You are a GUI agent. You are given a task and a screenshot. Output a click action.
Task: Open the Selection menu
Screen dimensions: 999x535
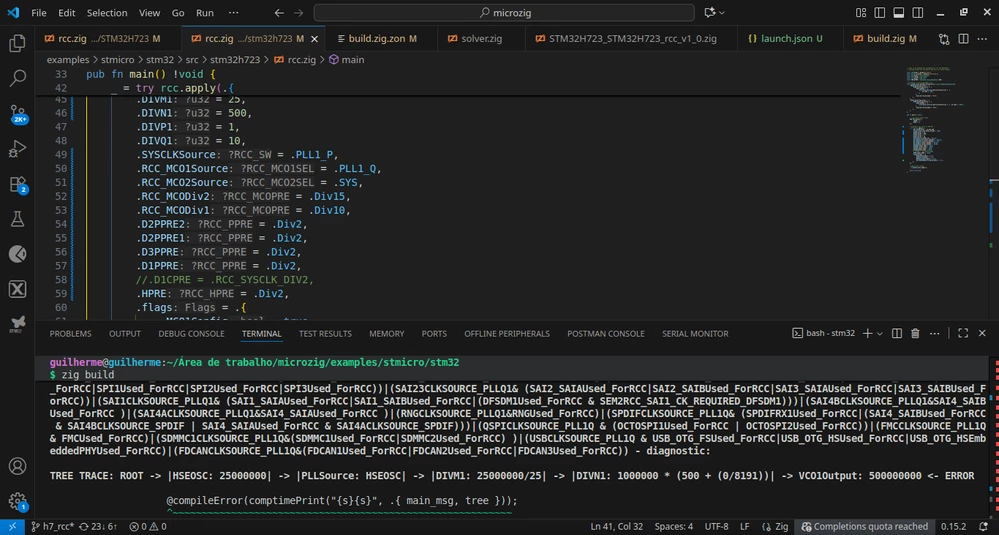(106, 13)
